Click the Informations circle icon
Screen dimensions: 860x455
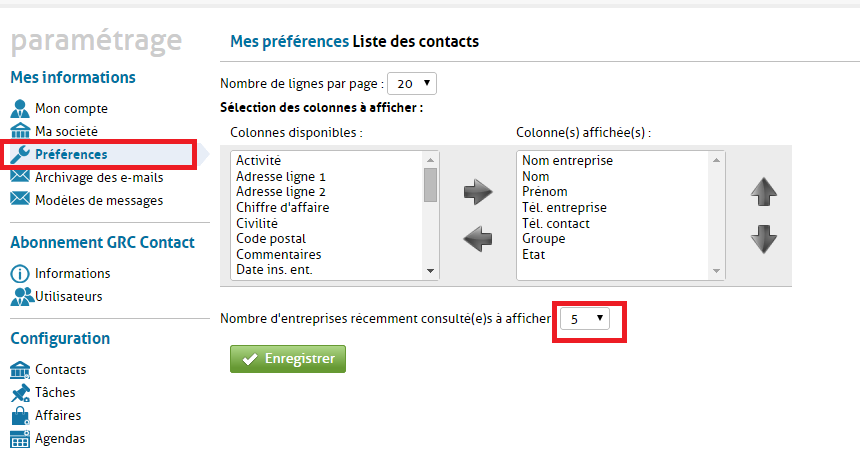tap(20, 273)
